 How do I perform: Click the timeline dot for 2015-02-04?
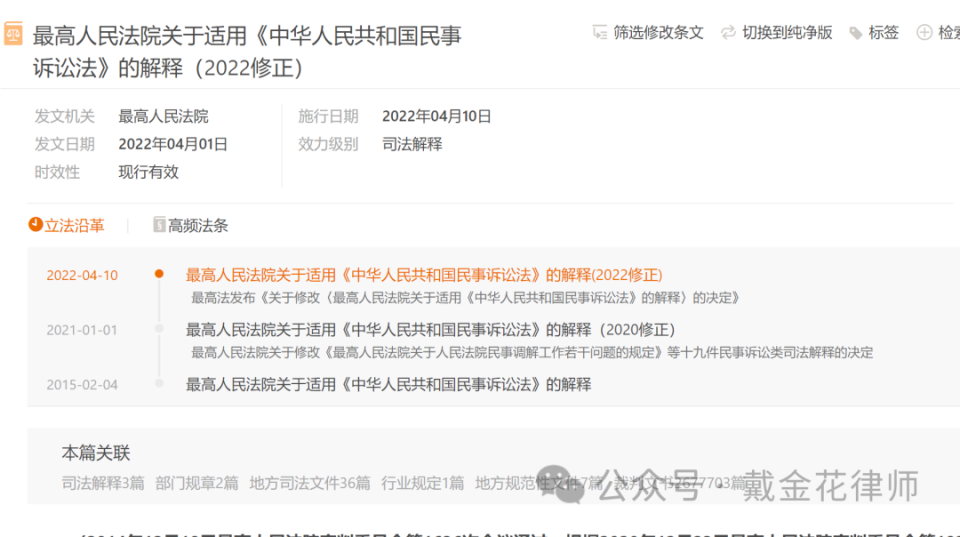click(159, 383)
